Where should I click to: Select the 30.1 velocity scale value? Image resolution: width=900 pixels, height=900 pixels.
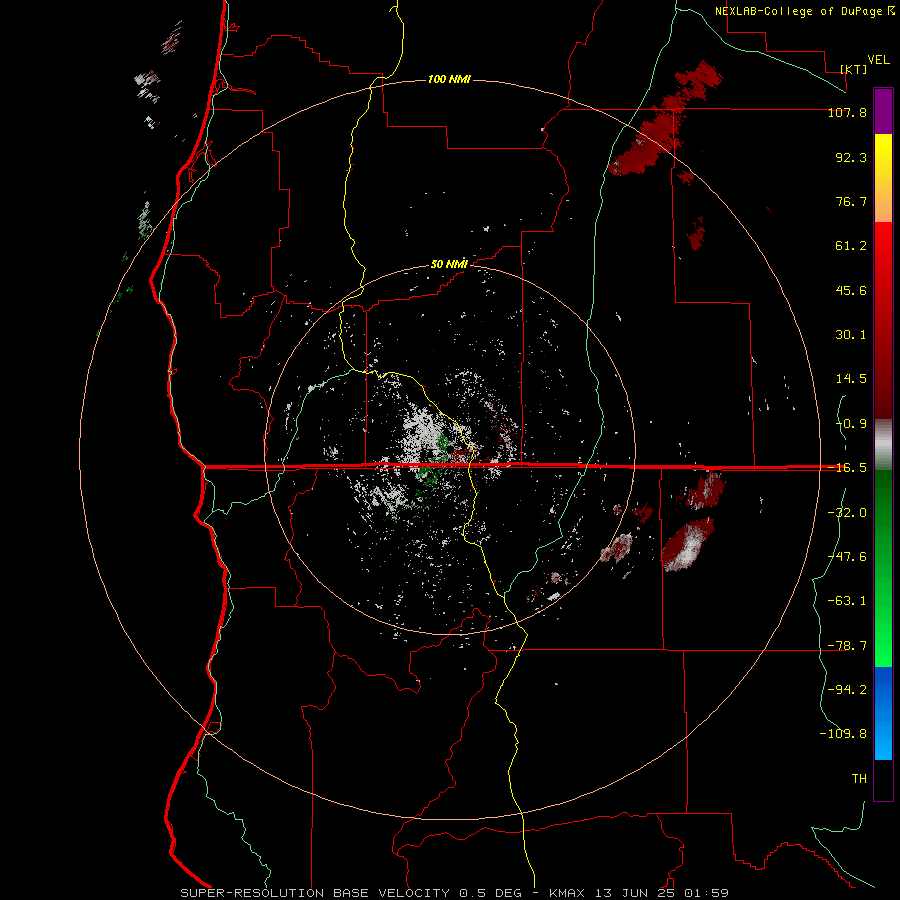(x=851, y=335)
